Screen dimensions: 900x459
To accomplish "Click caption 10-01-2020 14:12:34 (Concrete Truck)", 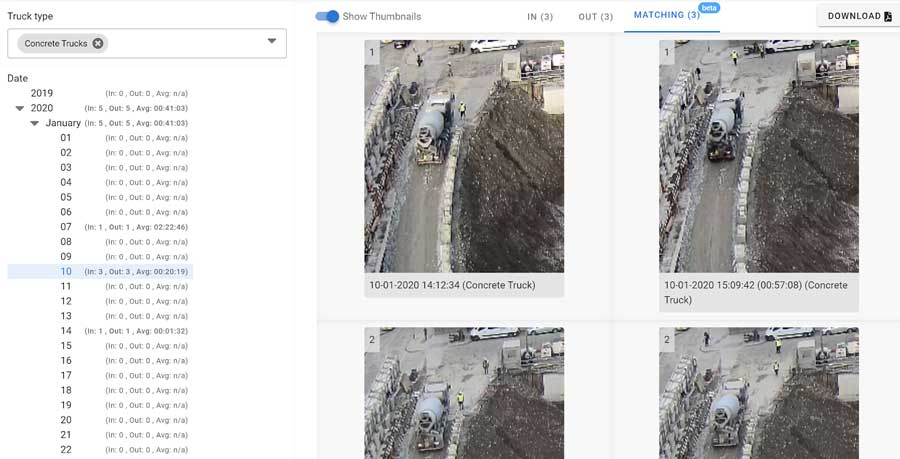I will [452, 285].
